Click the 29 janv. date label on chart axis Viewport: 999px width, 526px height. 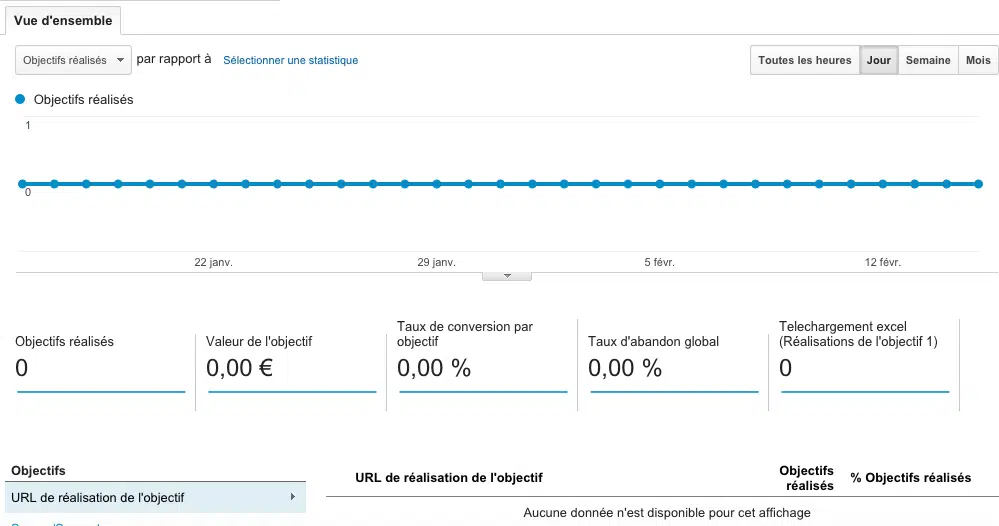point(436,262)
